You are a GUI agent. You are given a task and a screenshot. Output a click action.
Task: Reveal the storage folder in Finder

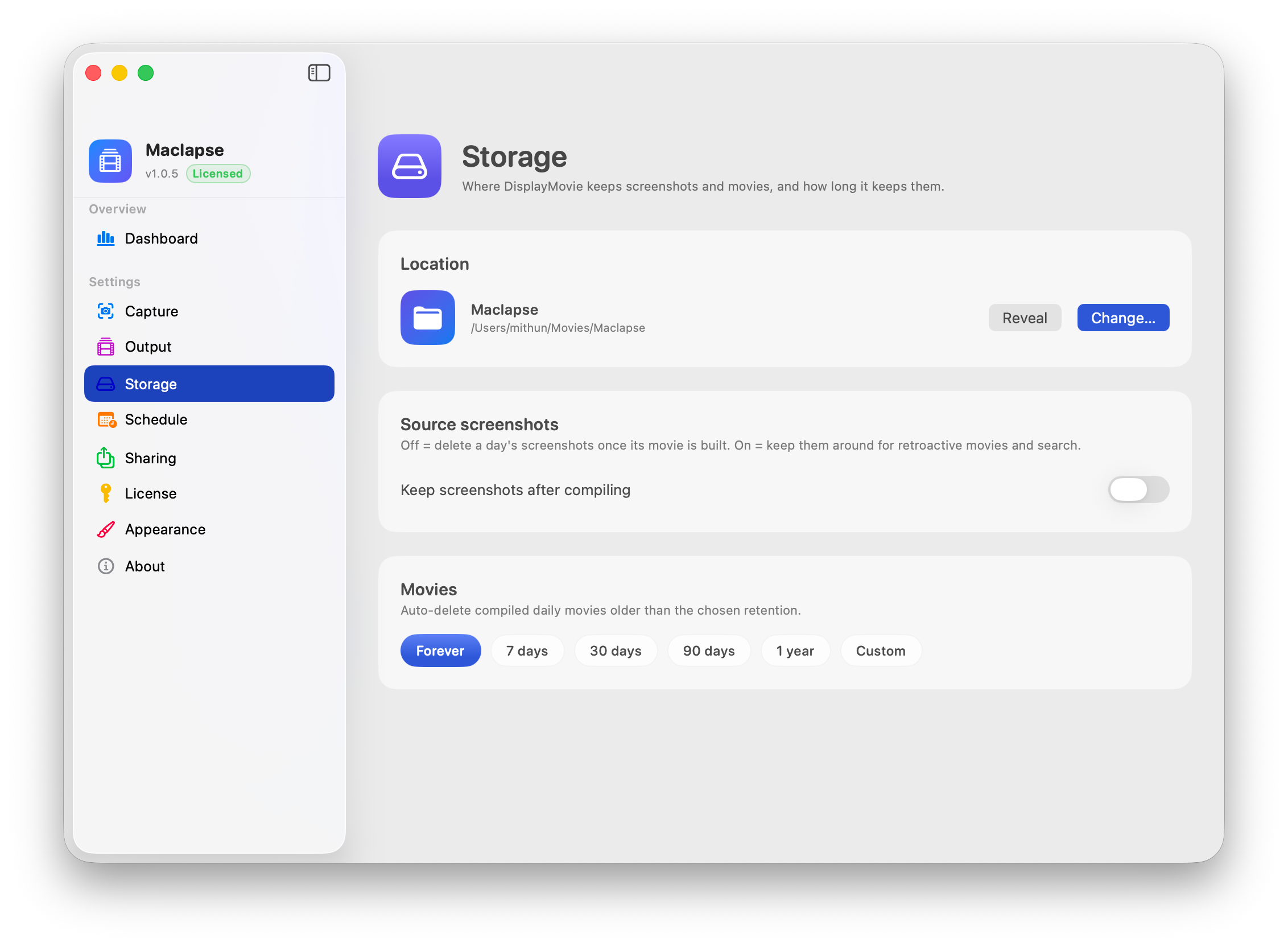click(x=1025, y=318)
